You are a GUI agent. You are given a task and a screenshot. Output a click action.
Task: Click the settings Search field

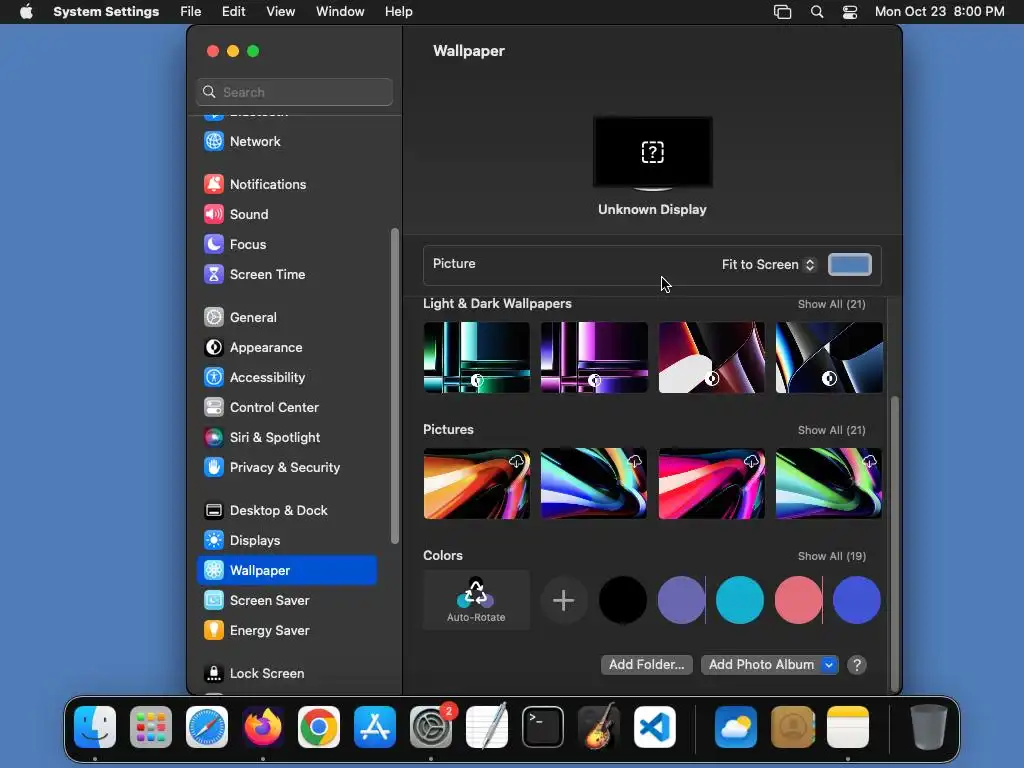(295, 92)
